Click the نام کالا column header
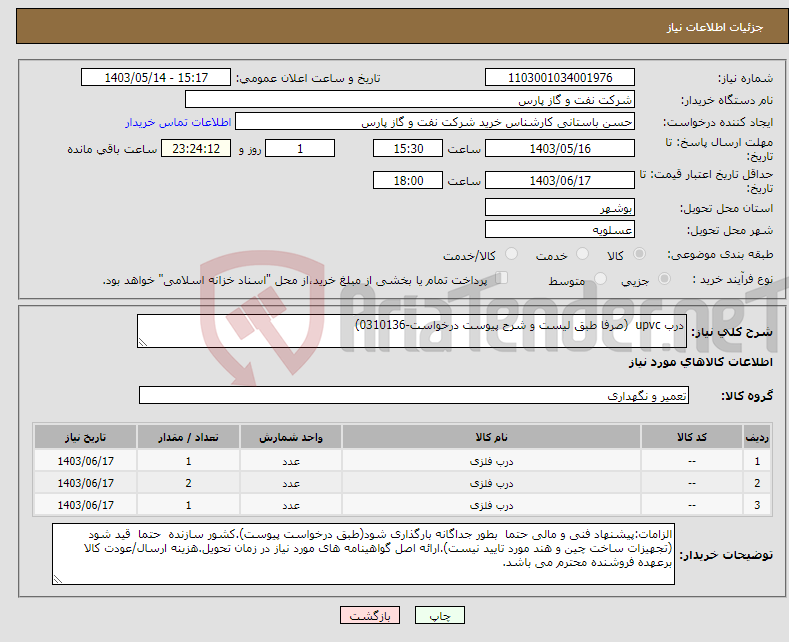The height and width of the screenshot is (642, 789). (x=491, y=437)
